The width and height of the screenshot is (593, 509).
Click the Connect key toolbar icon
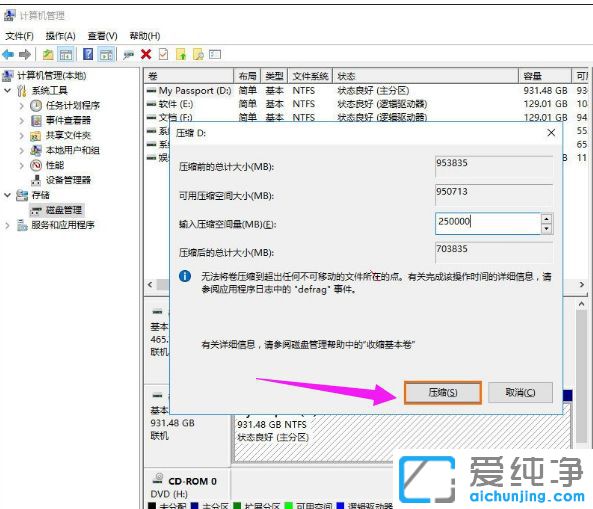(x=128, y=55)
